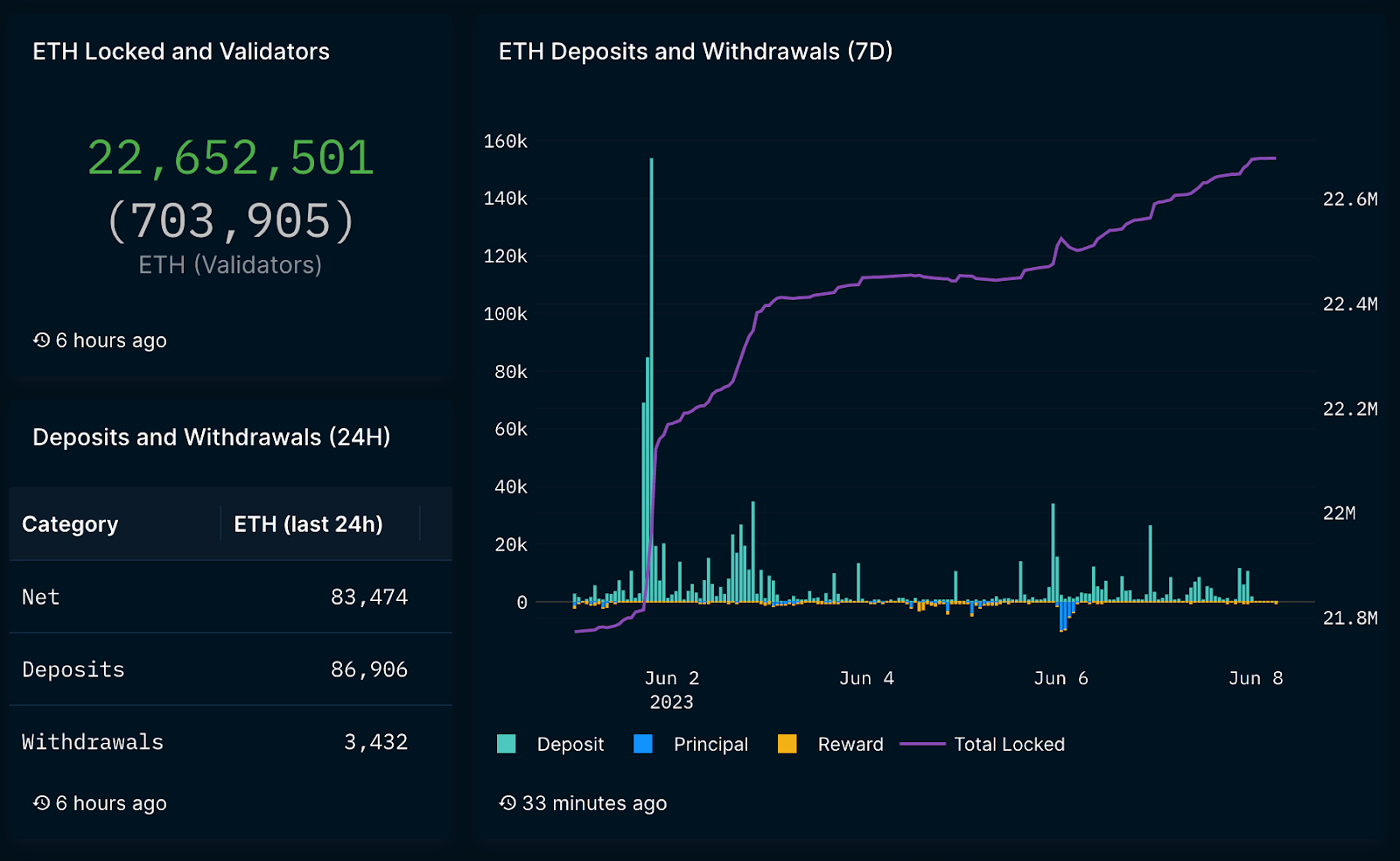Click the Withdrawals value 3,432
1400x861 pixels.
click(375, 742)
